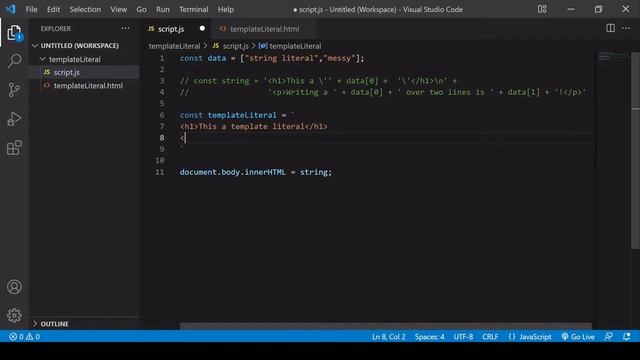Collapse the UNTITLED (WORKSPACE) section
This screenshot has width=640, height=360.
tap(80, 46)
